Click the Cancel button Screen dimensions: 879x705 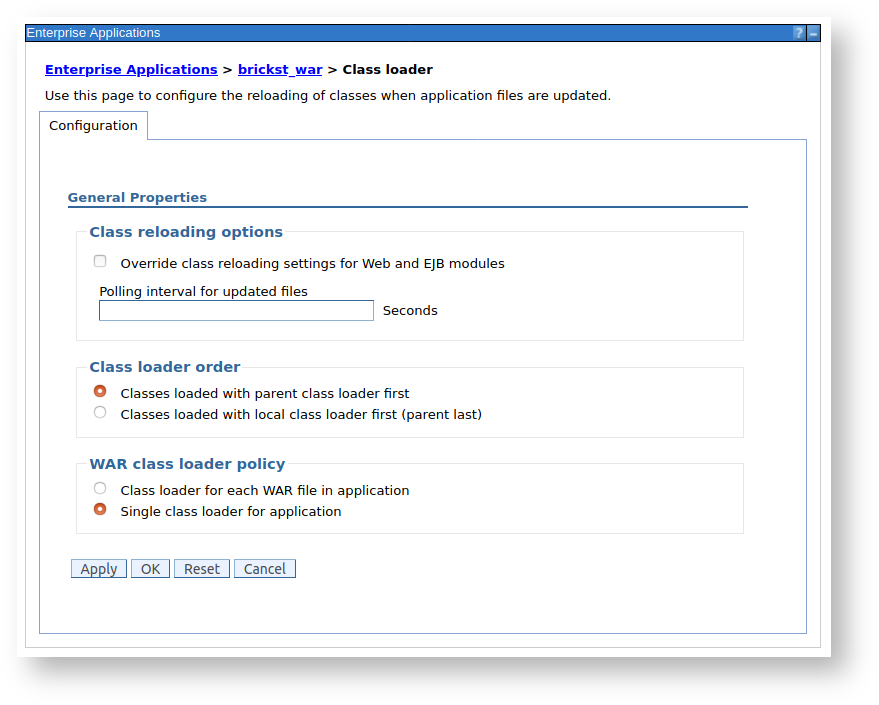tap(264, 568)
